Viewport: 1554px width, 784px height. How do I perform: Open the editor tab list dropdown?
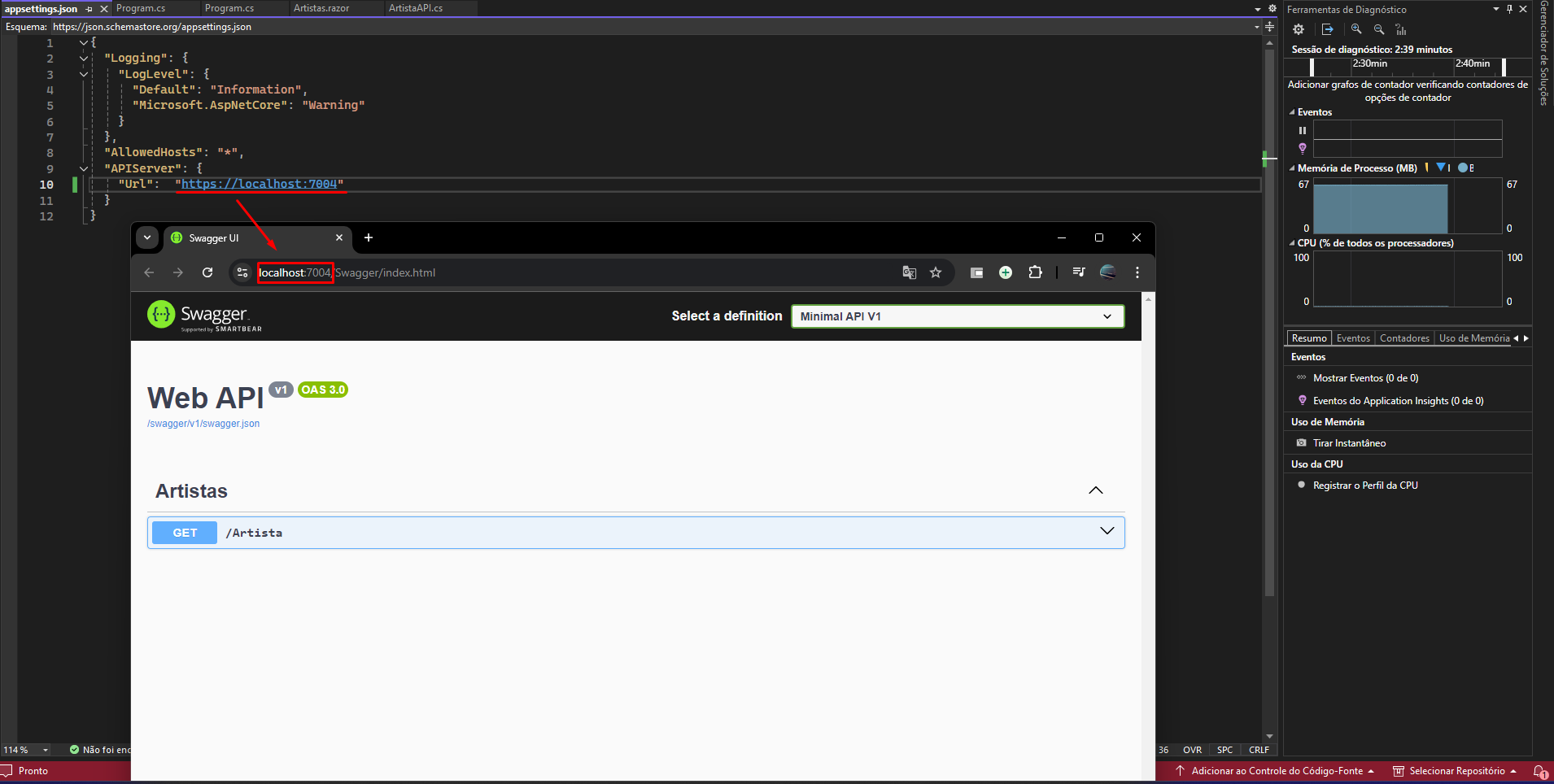pos(1258,9)
